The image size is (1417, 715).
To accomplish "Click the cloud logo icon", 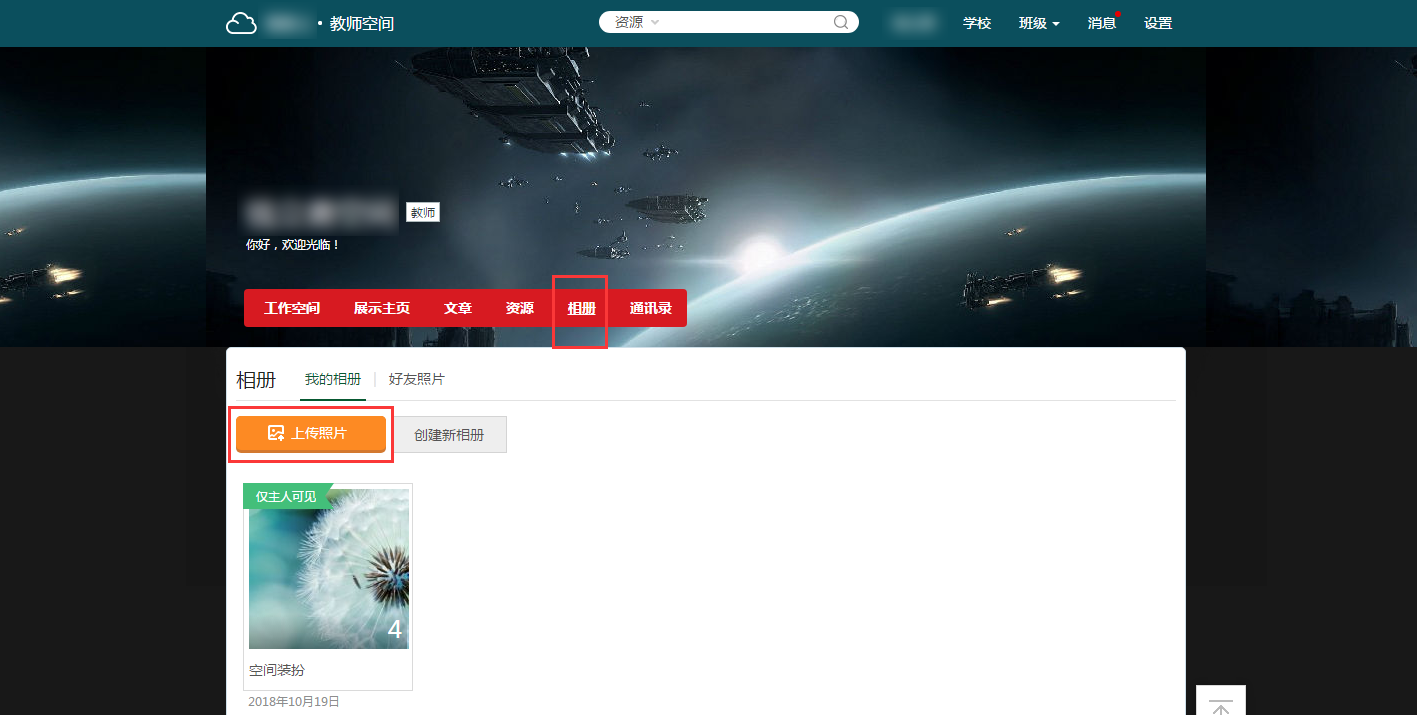I will click(241, 23).
